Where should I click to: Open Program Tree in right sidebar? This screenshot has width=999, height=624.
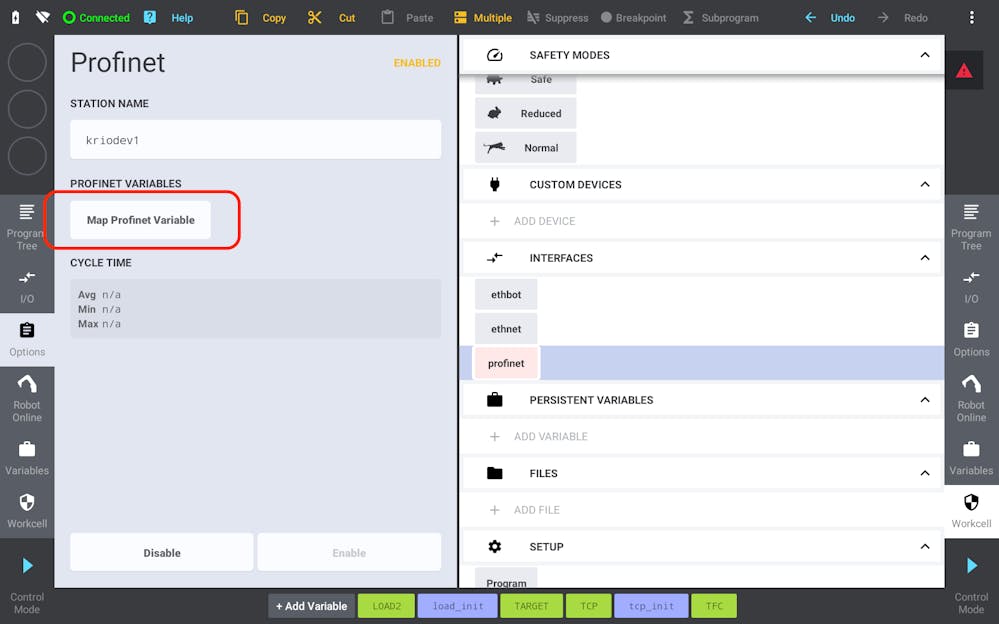971,227
